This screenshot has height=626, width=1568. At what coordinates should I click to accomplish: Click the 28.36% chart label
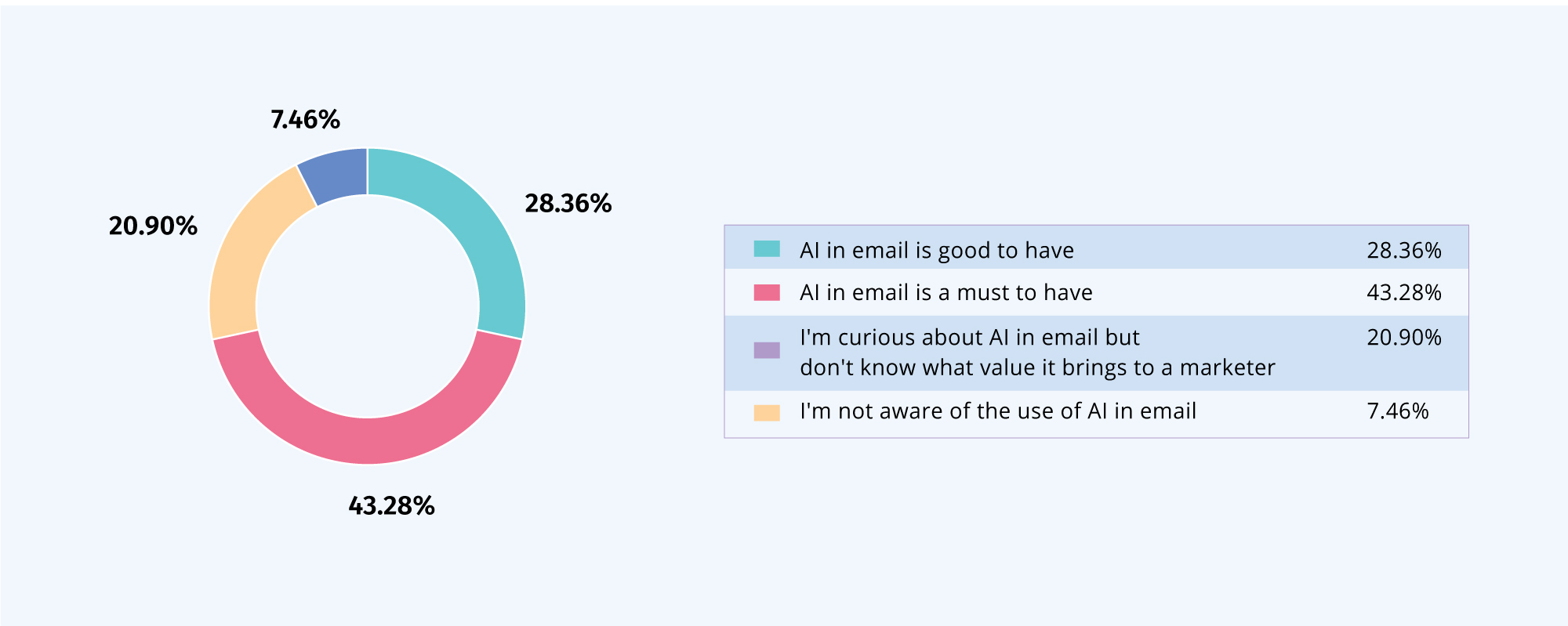(568, 204)
